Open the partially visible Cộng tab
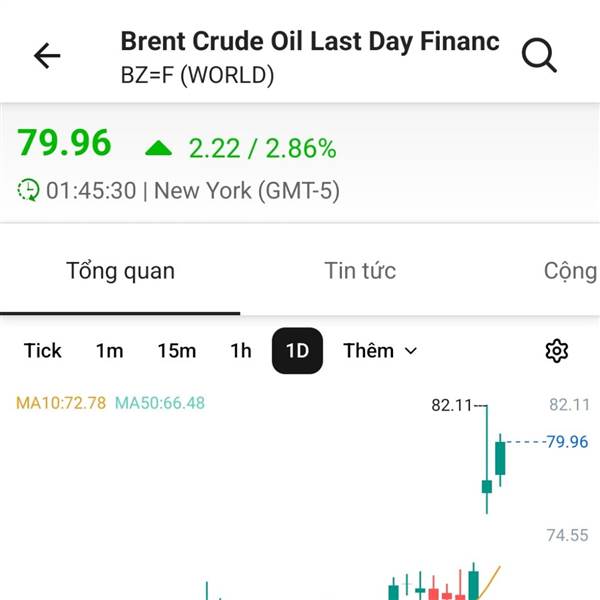 (x=570, y=271)
